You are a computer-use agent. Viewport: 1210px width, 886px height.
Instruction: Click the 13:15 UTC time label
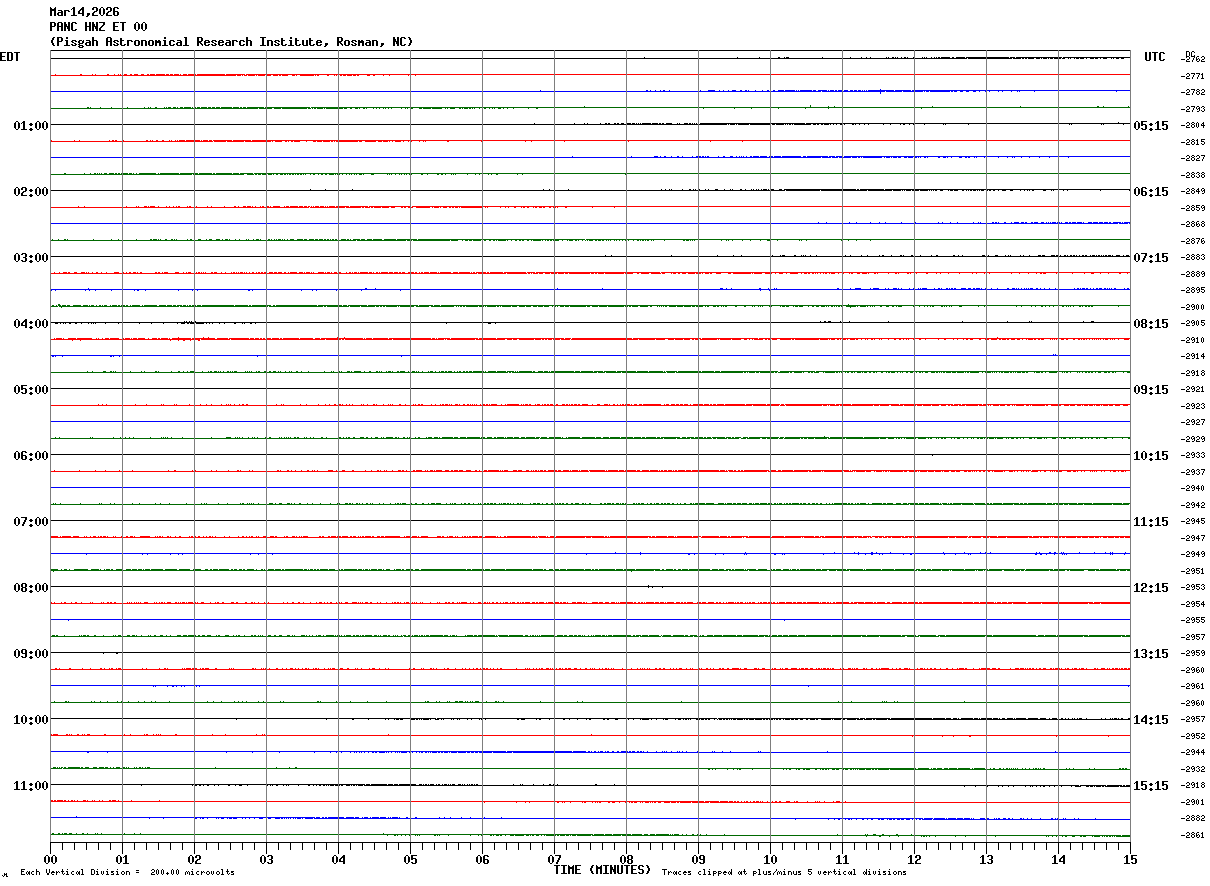pos(1151,654)
